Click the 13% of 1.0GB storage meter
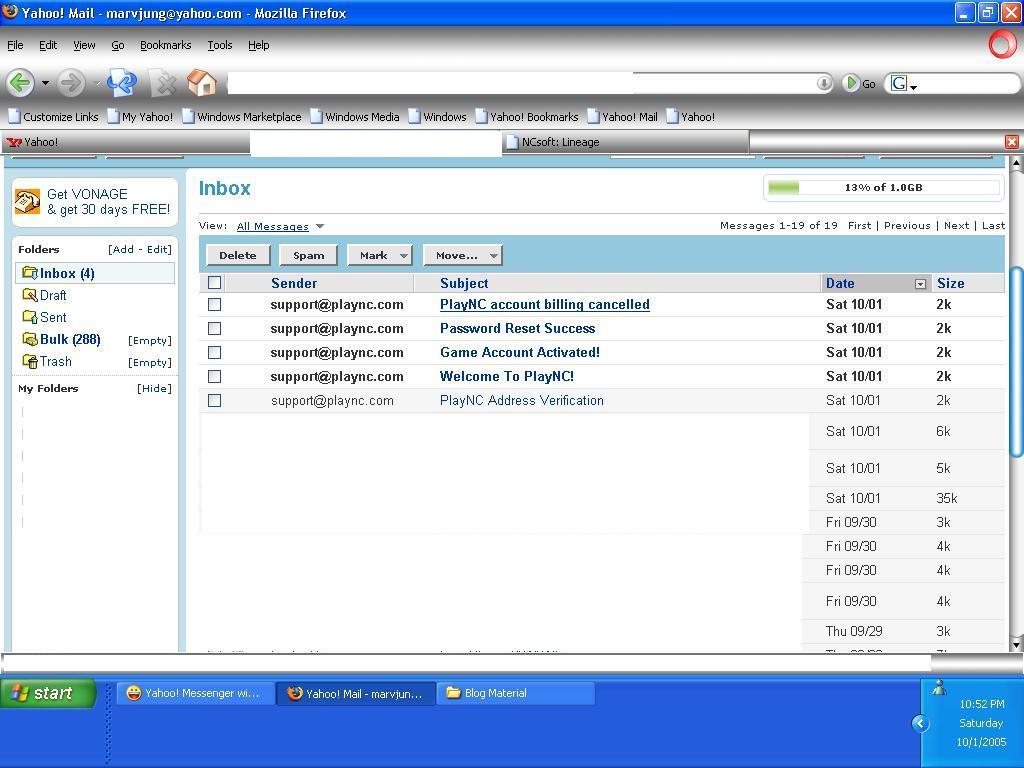 coord(882,187)
